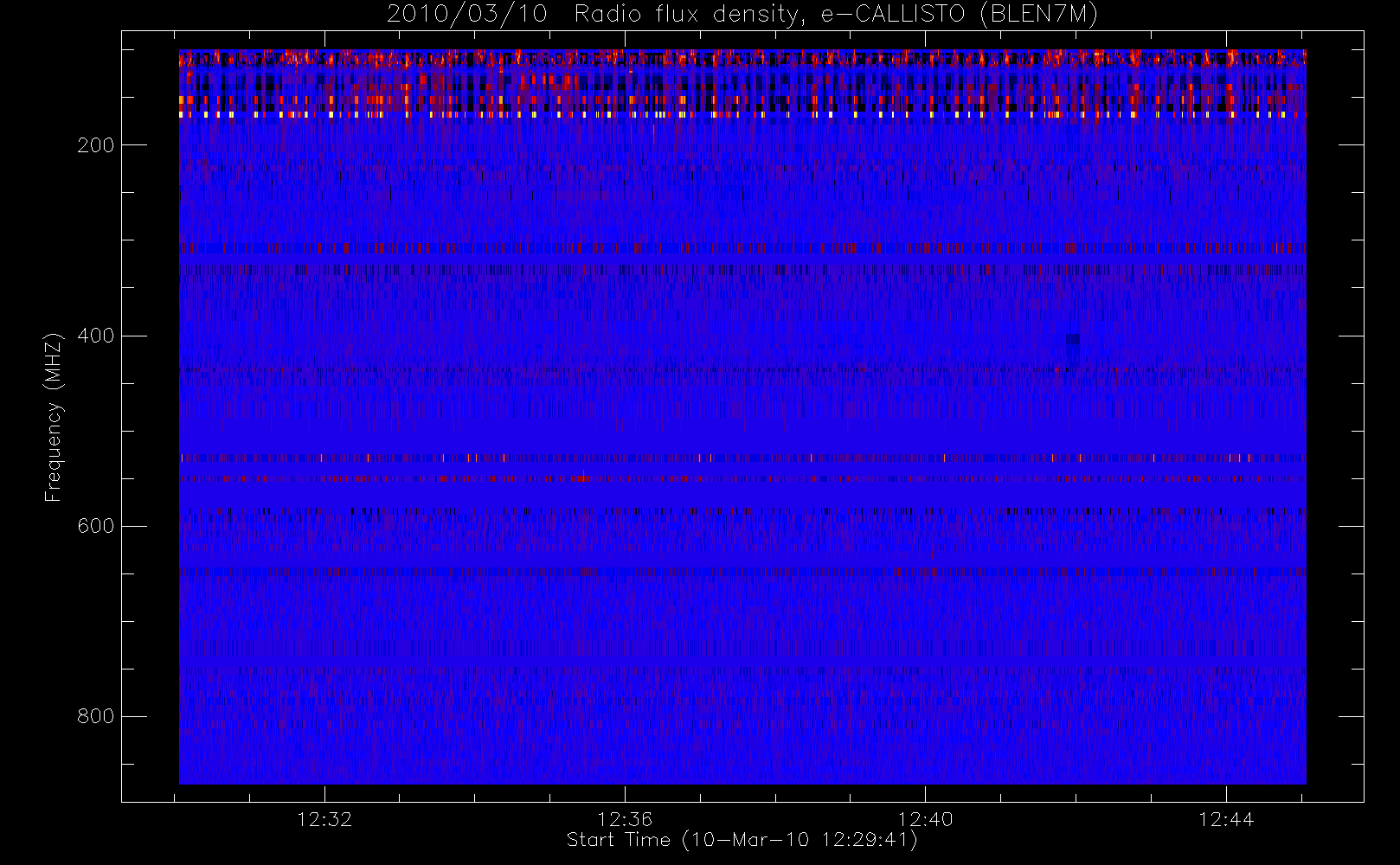
Task: Click the 600 frequency tick label
Action: [x=95, y=526]
